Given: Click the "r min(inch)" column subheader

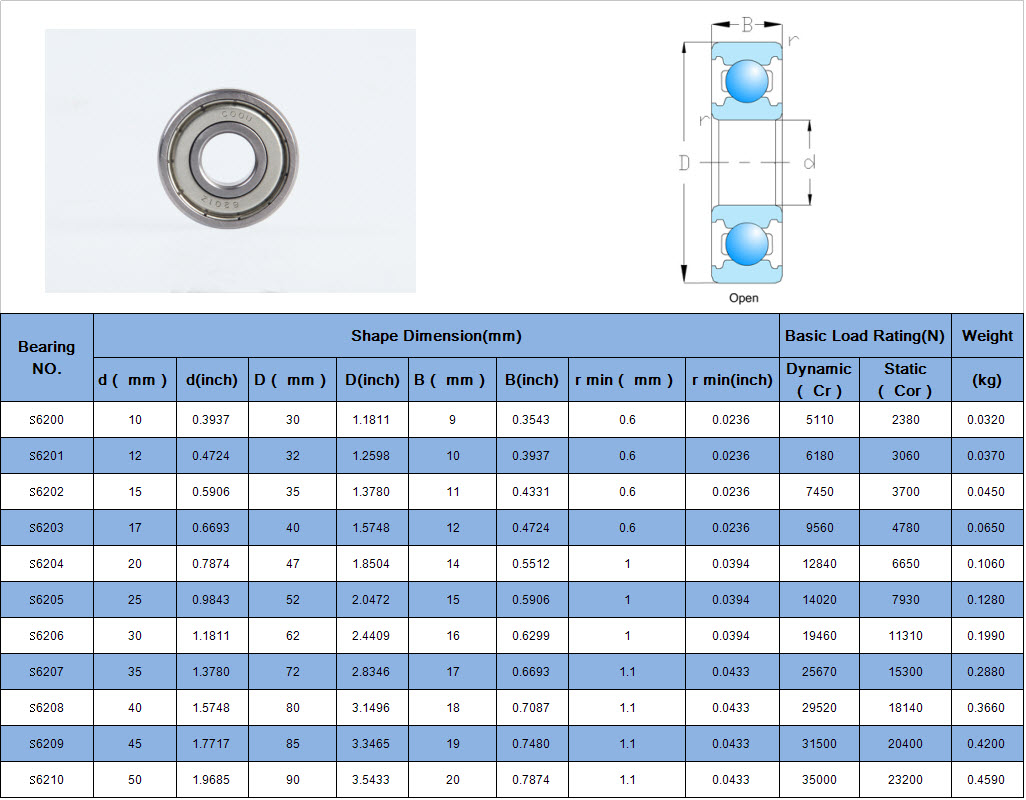Looking at the screenshot, I should click(732, 380).
